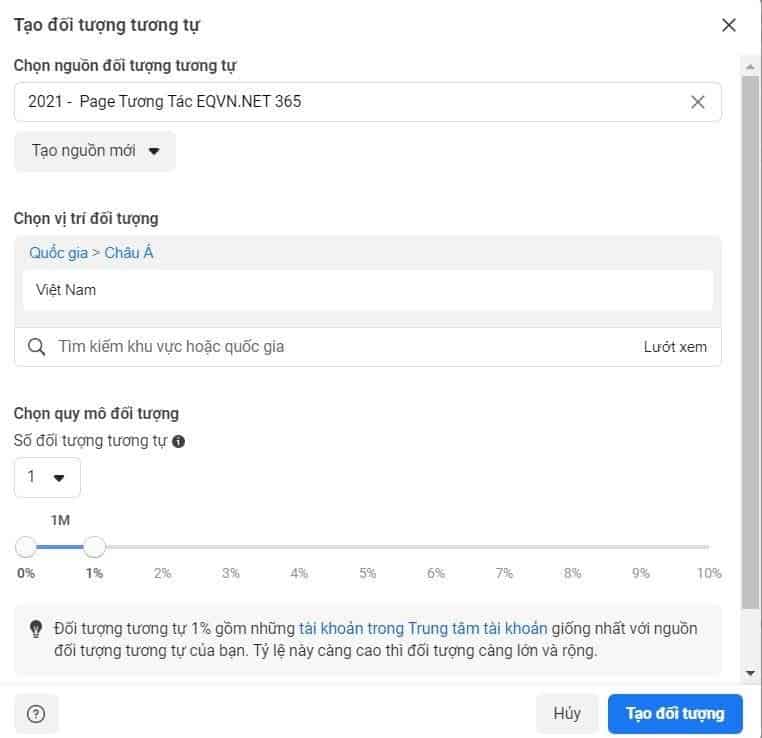Open the tài khoản trong Trung tâm tài khoản link
Image resolution: width=762 pixels, height=738 pixels.
click(423, 629)
